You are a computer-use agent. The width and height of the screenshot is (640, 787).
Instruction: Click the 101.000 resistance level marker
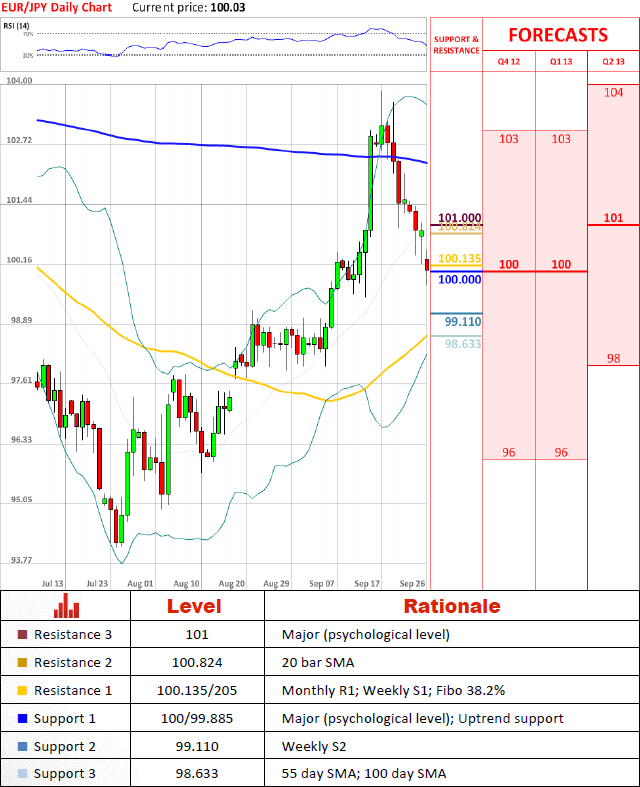[x=460, y=217]
